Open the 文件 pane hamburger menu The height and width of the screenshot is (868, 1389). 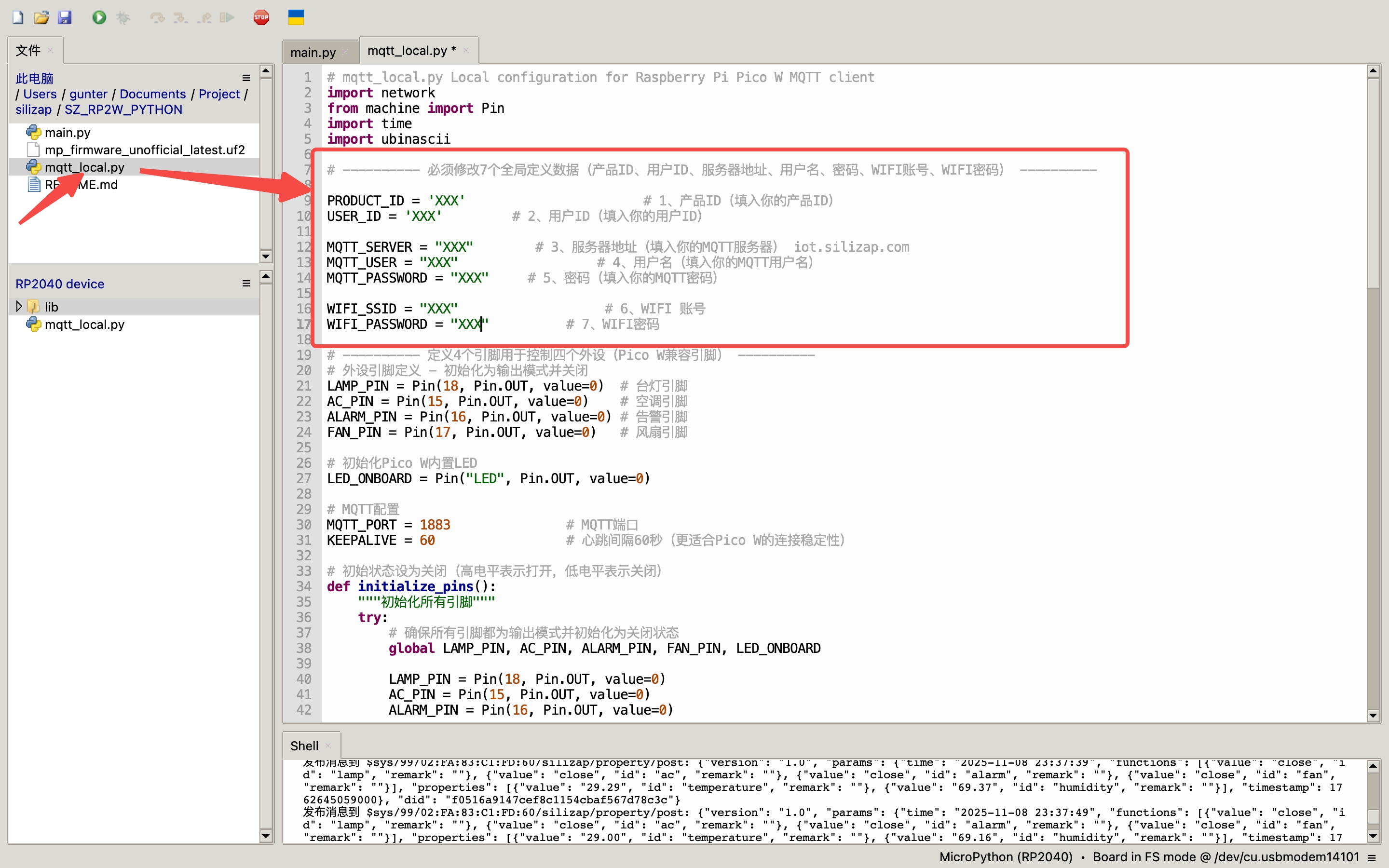tap(246, 78)
